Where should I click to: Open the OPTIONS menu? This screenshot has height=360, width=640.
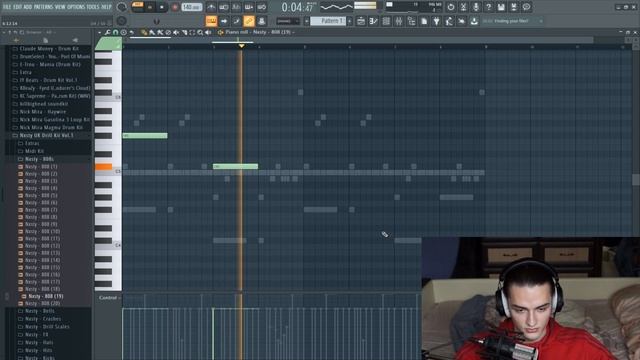click(x=76, y=7)
